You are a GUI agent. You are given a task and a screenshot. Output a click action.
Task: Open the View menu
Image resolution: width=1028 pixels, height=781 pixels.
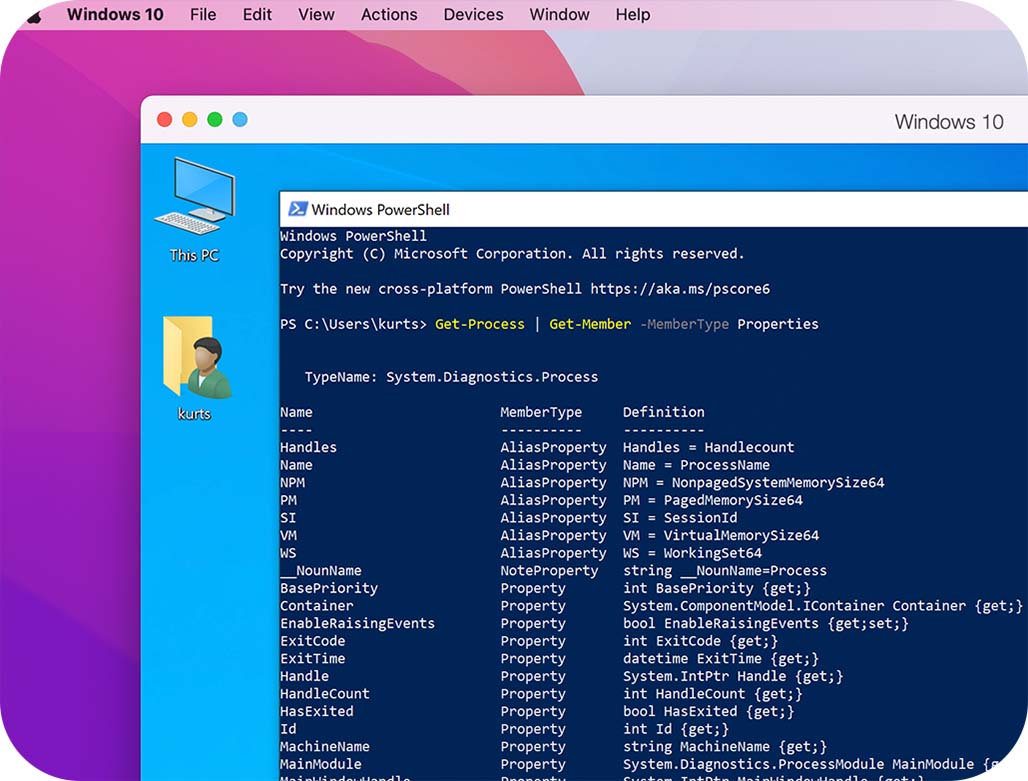pos(316,14)
